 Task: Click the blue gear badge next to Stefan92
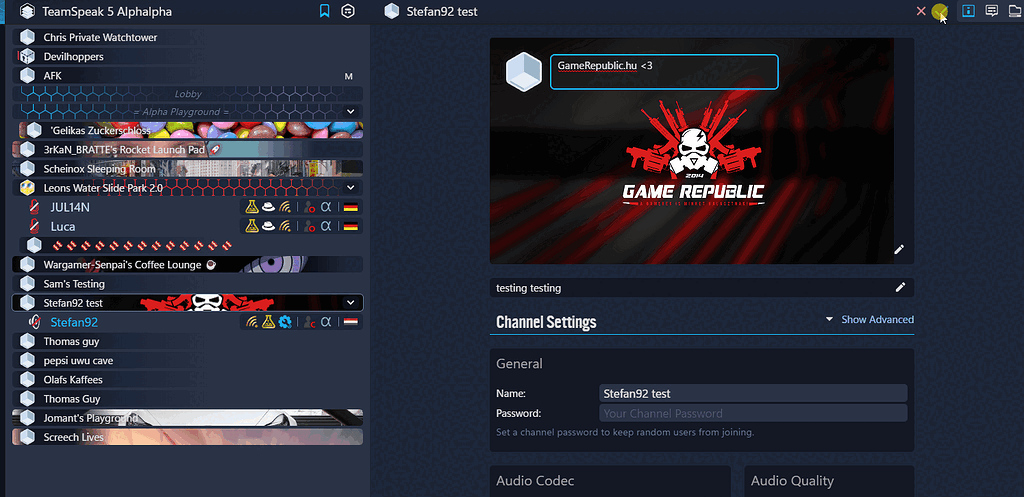click(284, 322)
